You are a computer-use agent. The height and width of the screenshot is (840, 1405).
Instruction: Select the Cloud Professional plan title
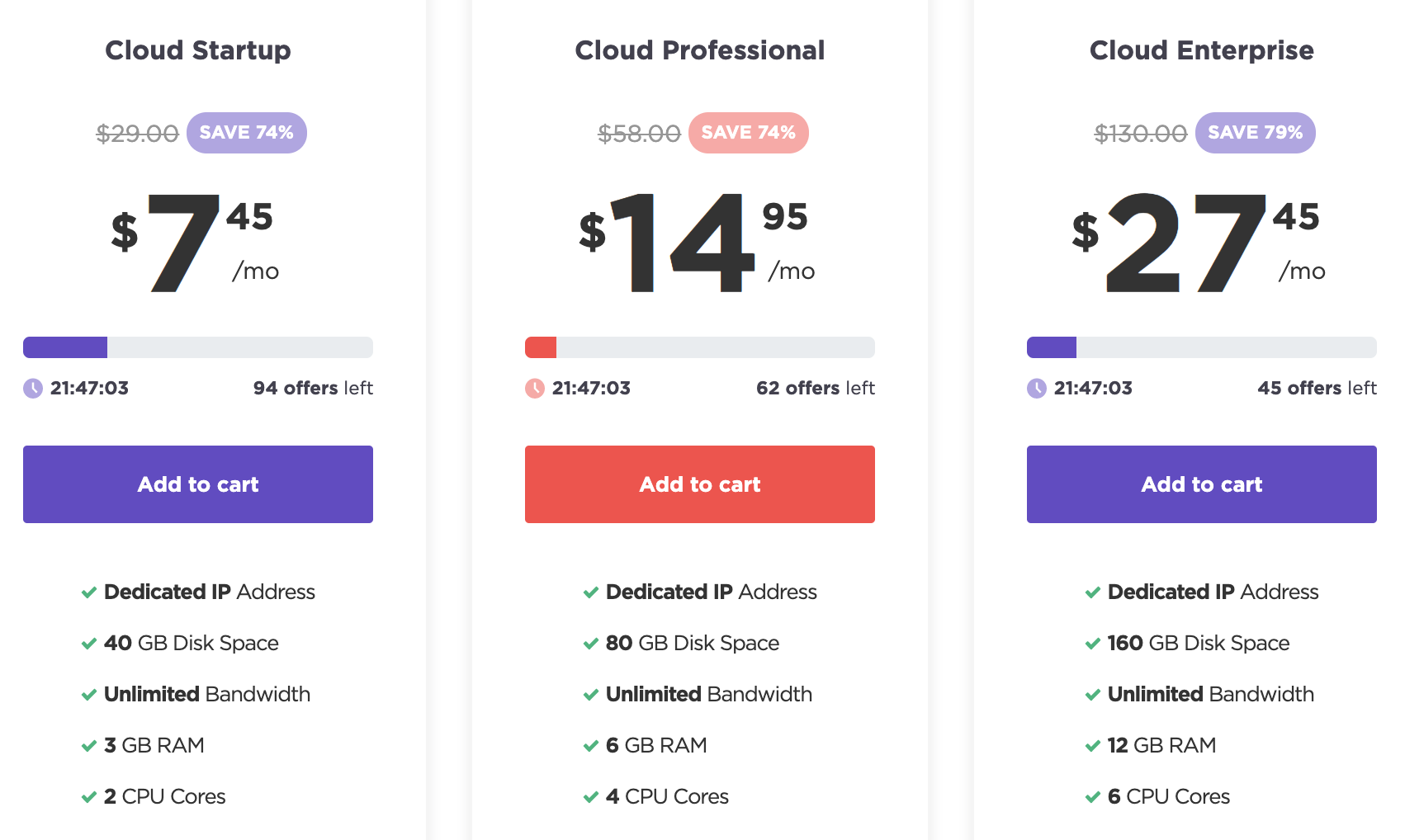700,50
